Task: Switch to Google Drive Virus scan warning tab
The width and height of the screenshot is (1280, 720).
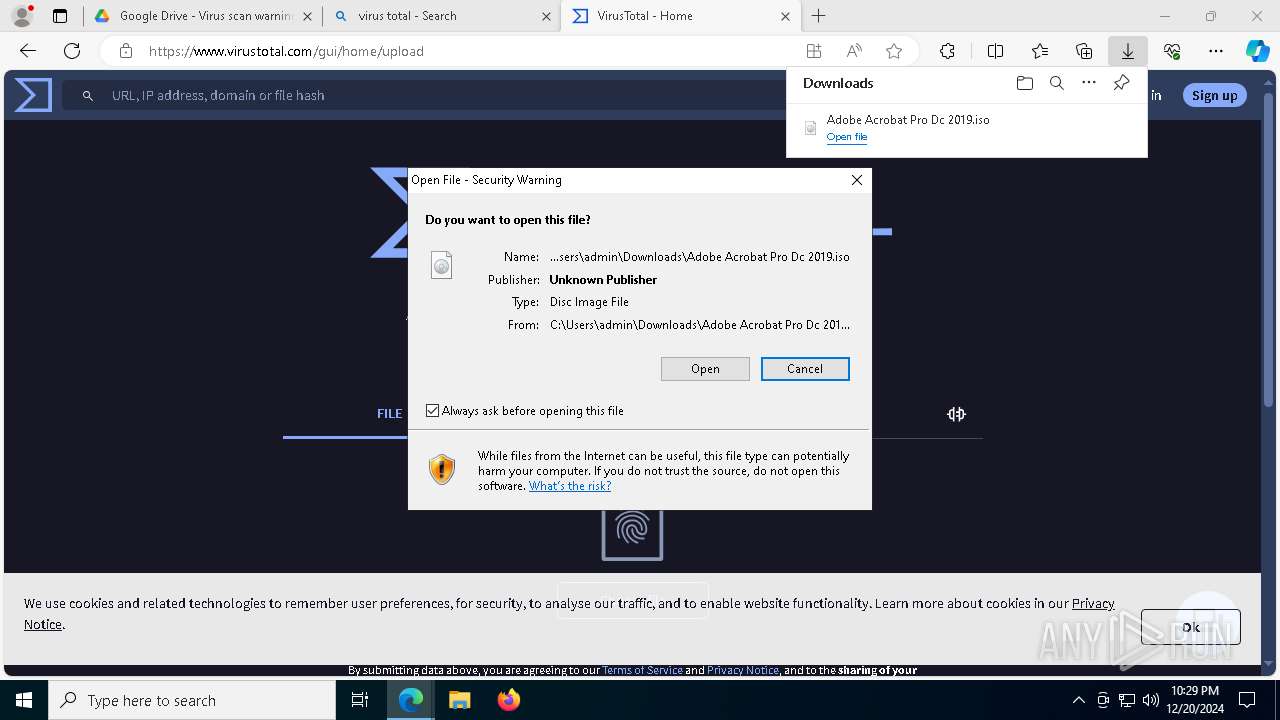Action: coord(203,16)
